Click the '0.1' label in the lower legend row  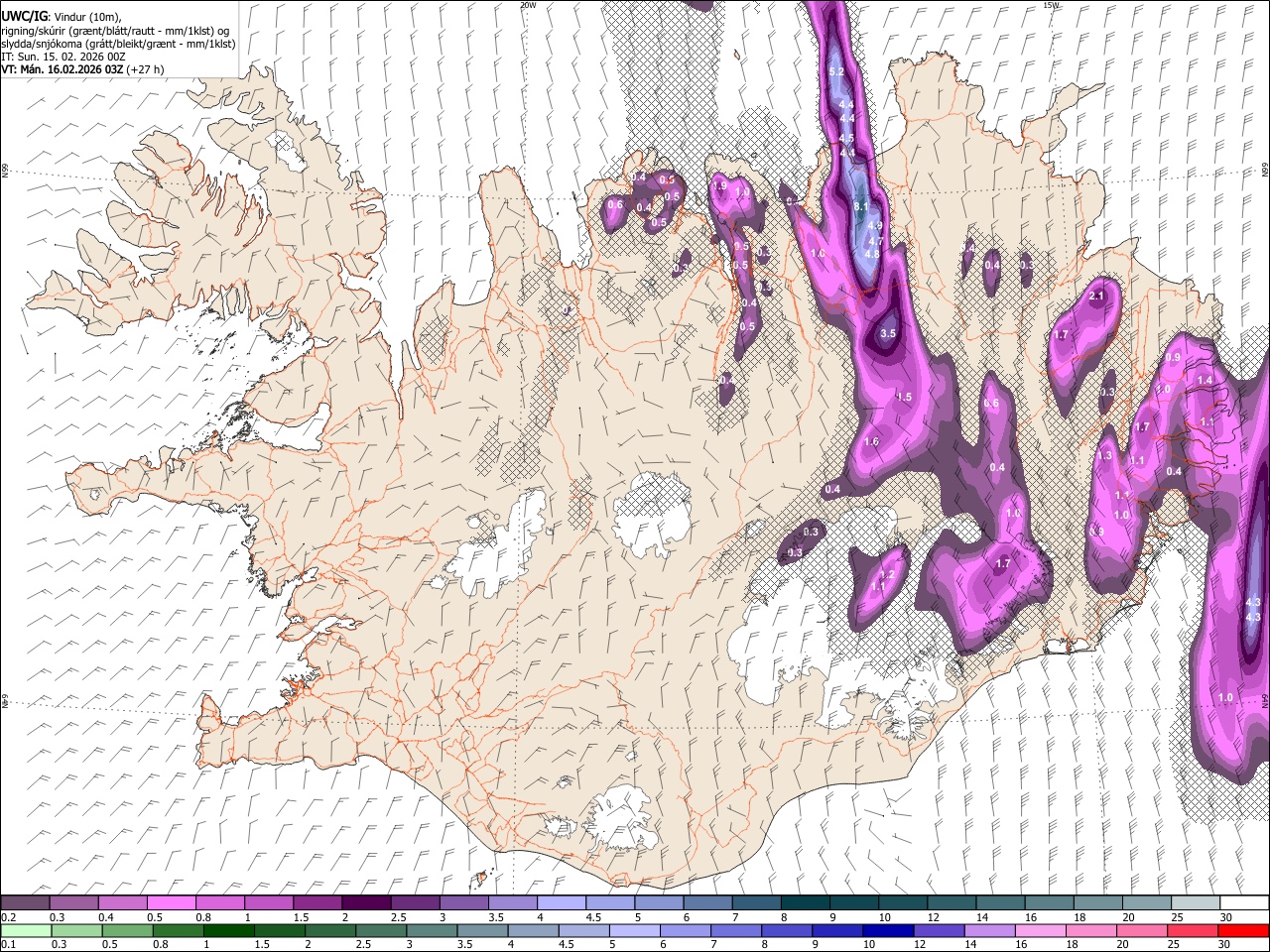click(9, 944)
